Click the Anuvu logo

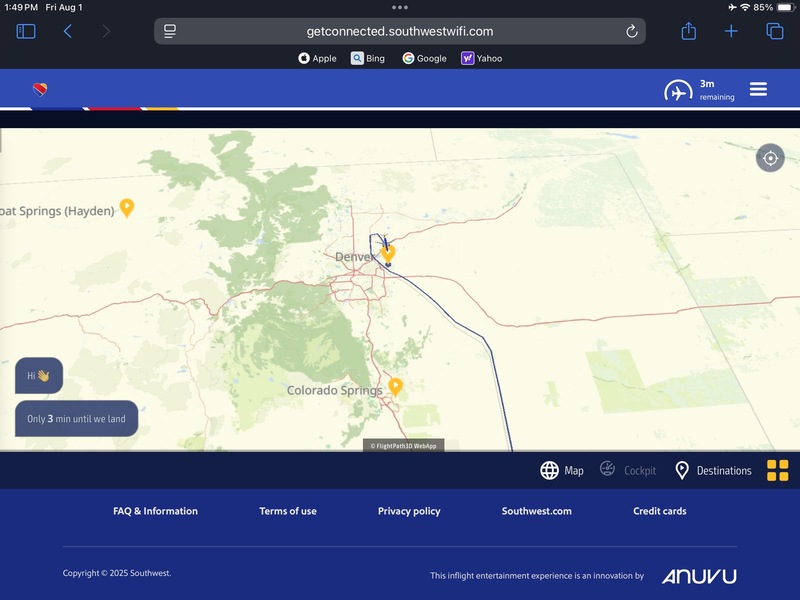[699, 577]
